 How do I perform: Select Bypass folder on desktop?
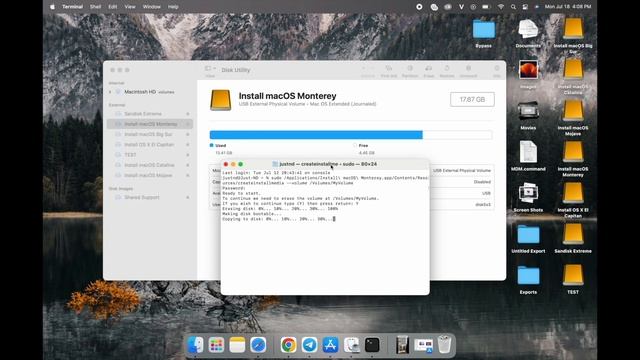484,33
